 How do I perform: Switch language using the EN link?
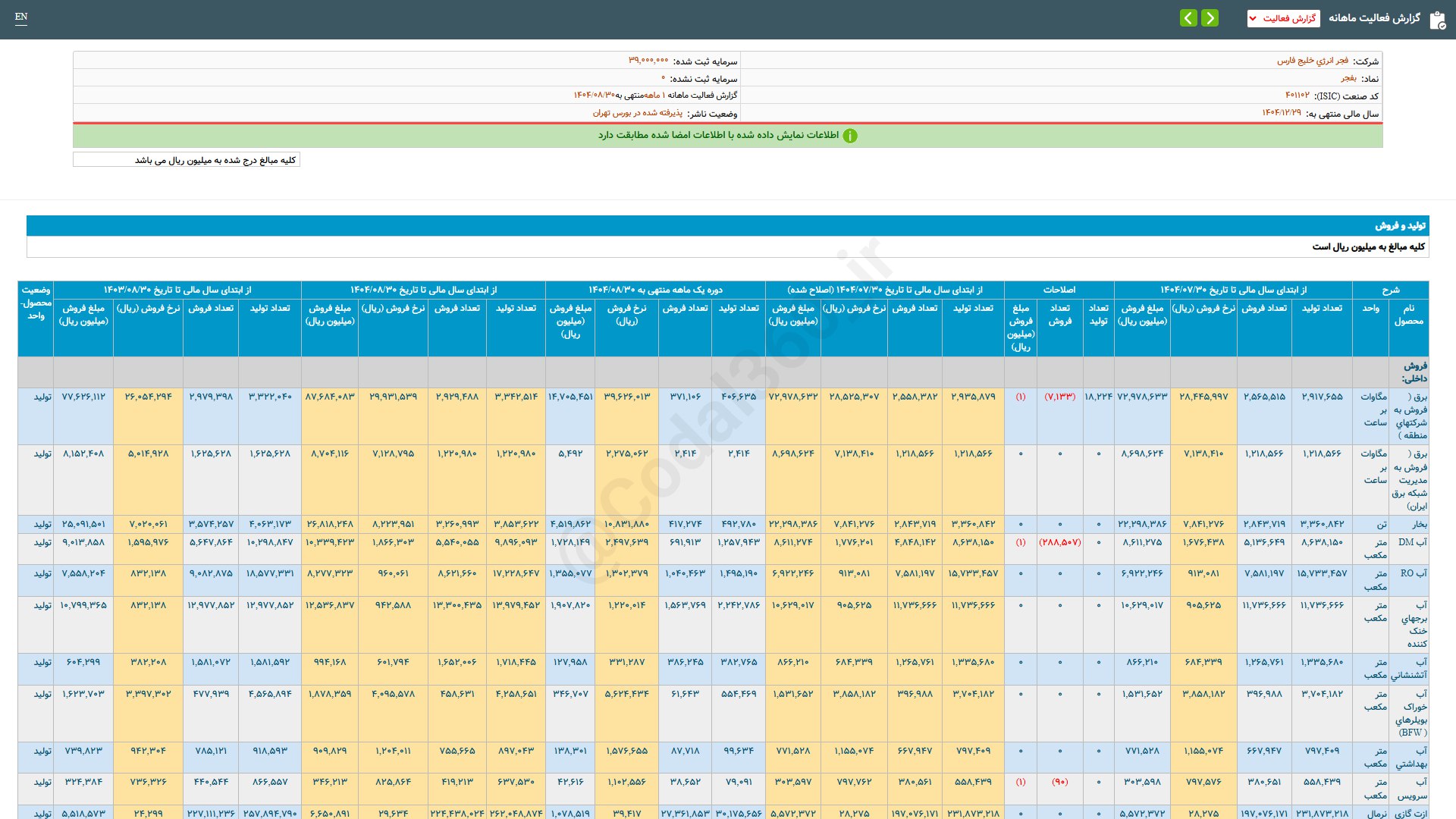tap(21, 17)
